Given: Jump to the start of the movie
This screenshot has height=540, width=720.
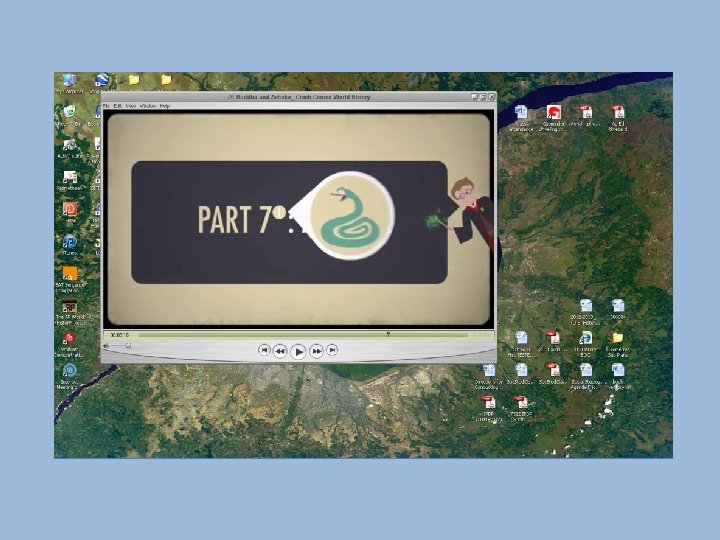Looking at the screenshot, I should 264,350.
